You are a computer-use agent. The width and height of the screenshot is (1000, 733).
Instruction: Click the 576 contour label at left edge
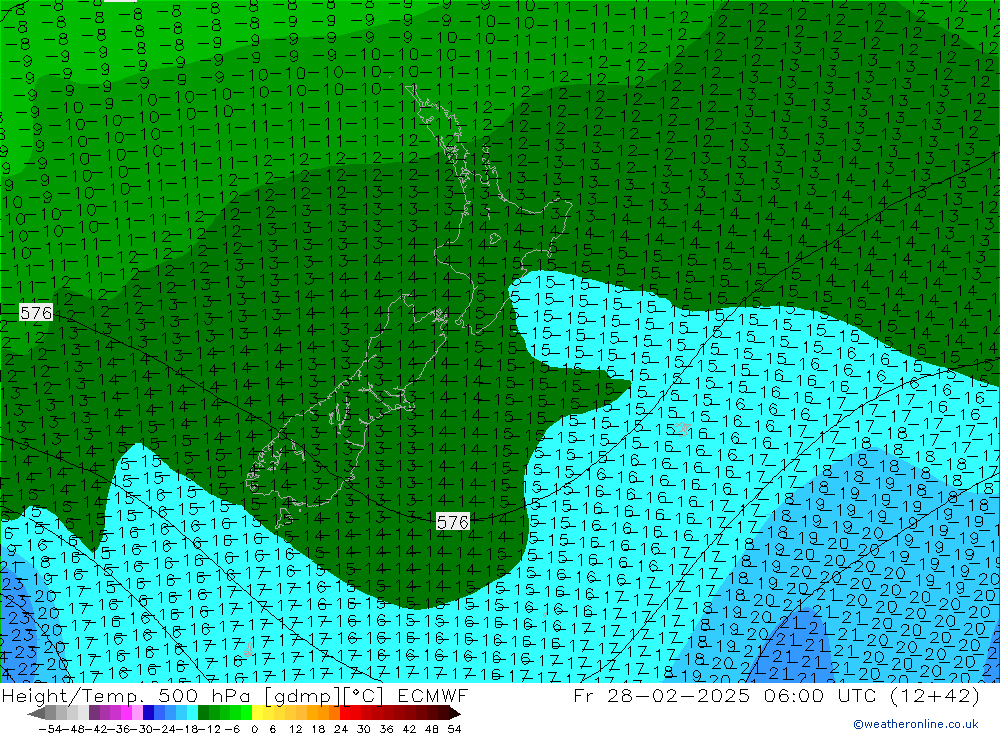(x=36, y=313)
